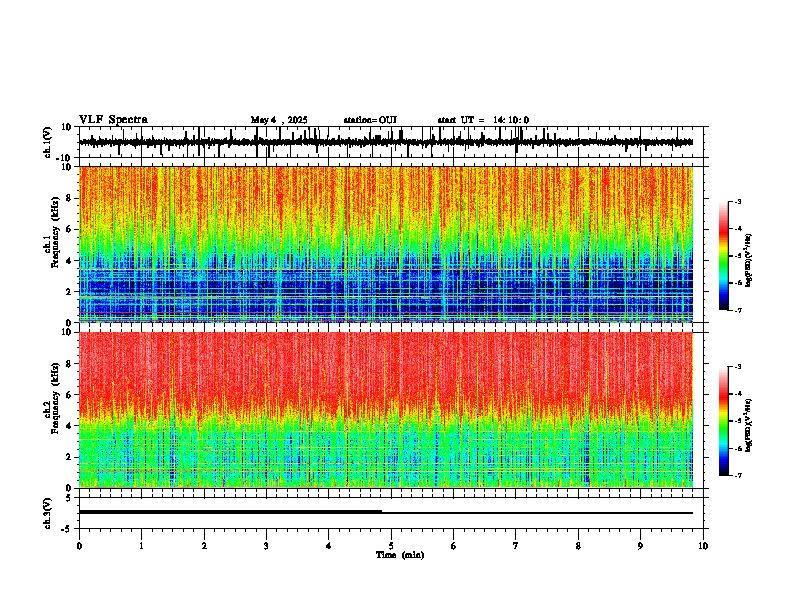Viewport: 792px width, 612px height.
Task: Click the "6" kHz tick on ch.2 frequency axis
Action: coord(70,395)
